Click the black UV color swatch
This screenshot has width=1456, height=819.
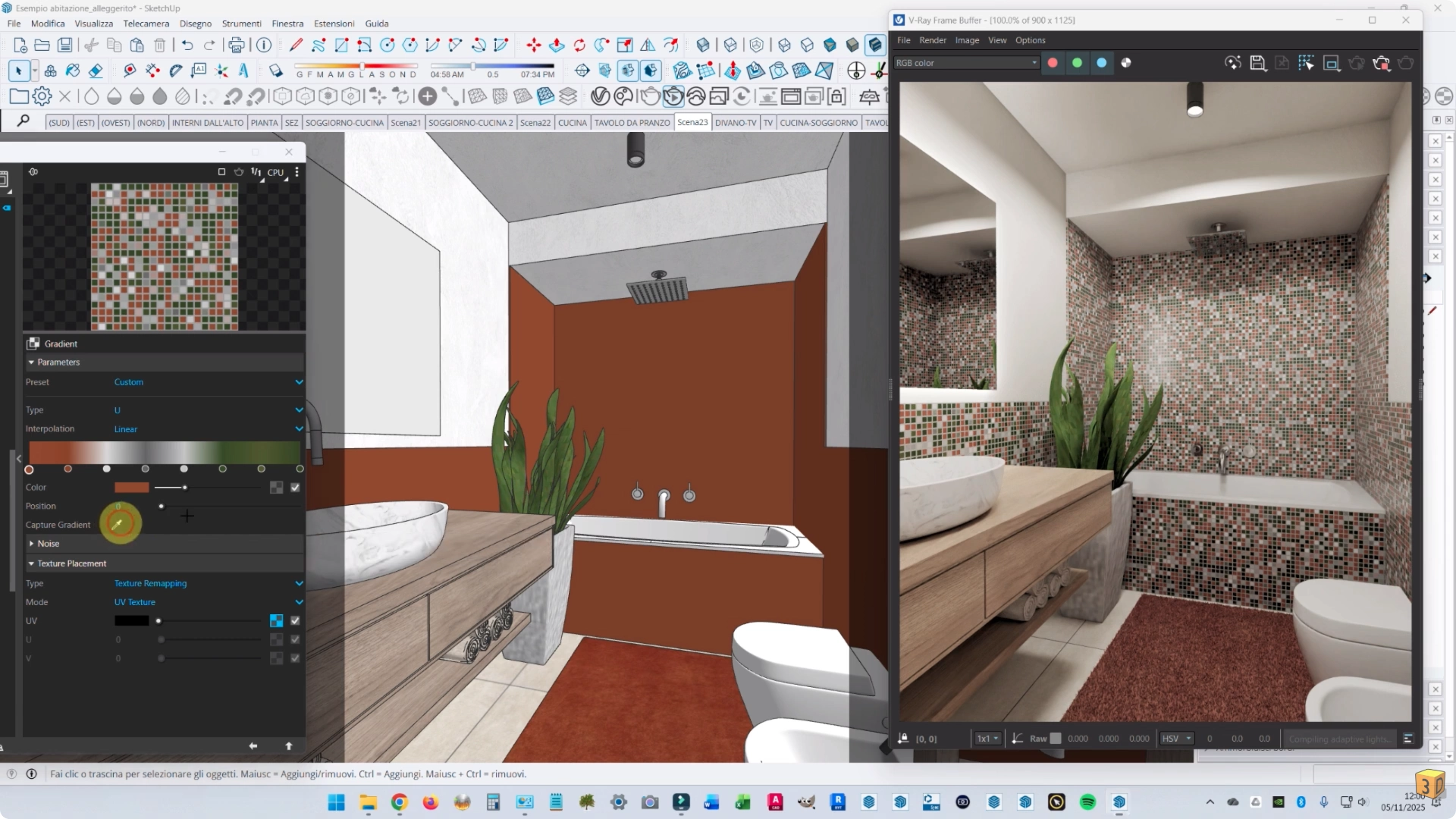[131, 620]
